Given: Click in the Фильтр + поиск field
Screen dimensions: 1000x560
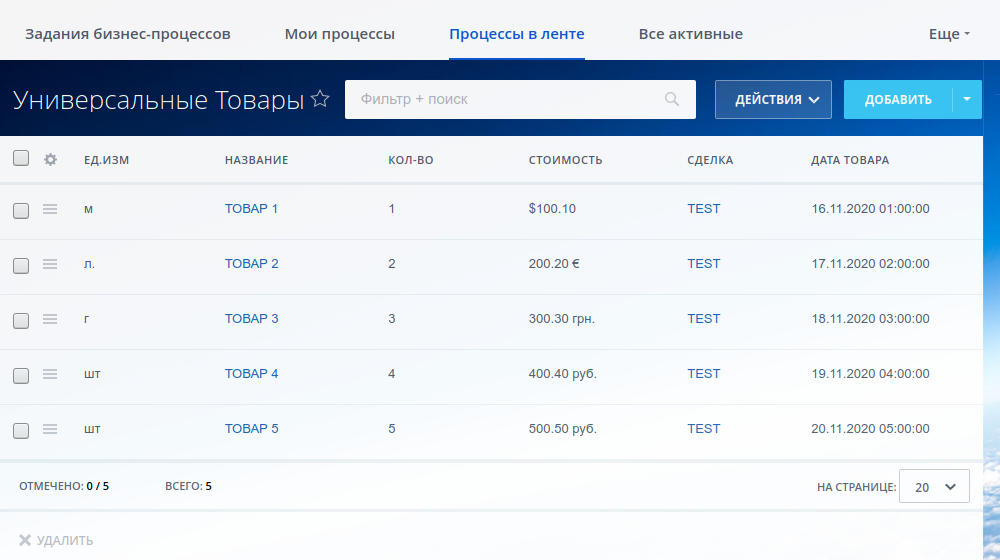Looking at the screenshot, I should click(x=500, y=99).
